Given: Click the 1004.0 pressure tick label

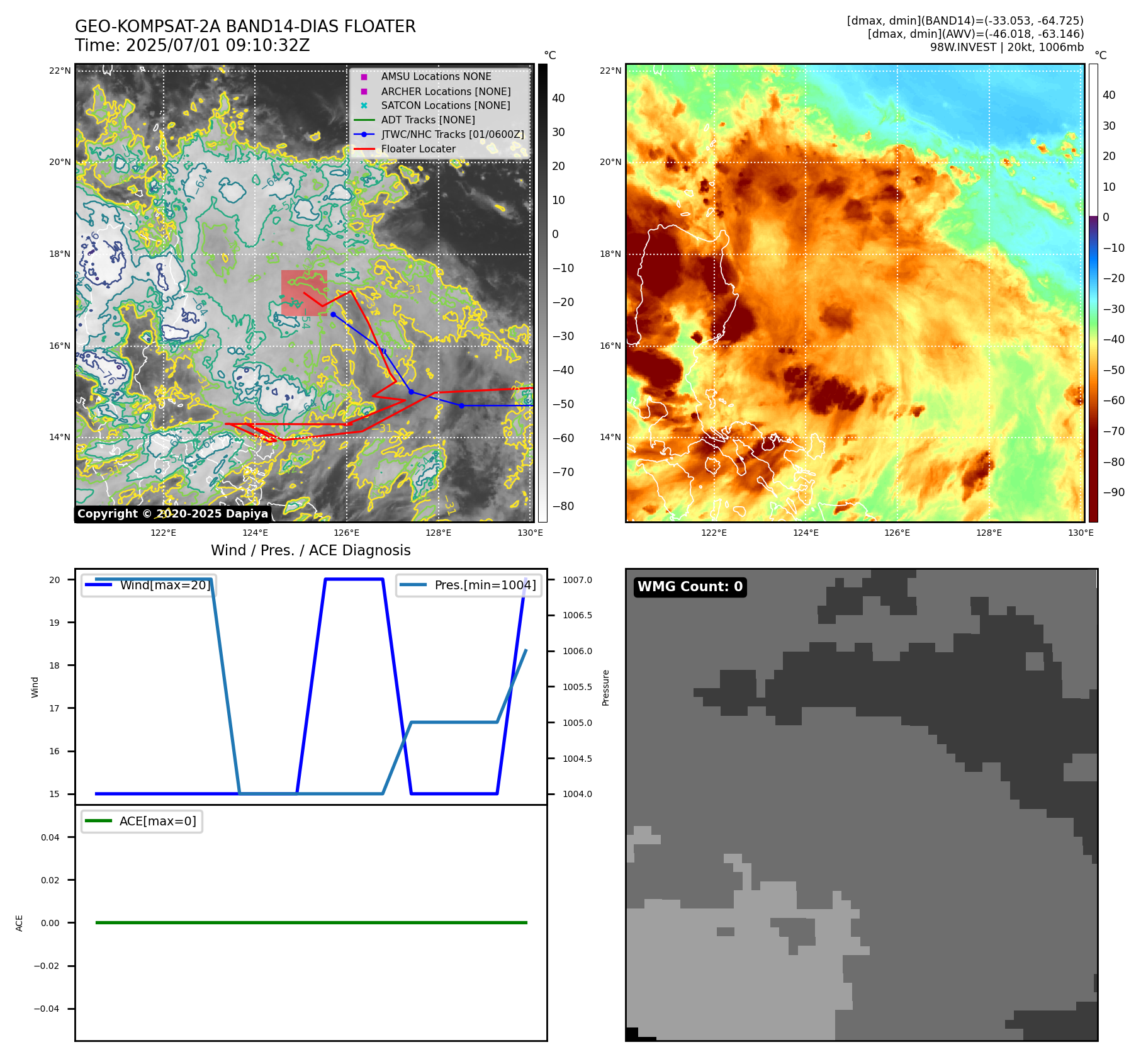Looking at the screenshot, I should point(577,794).
